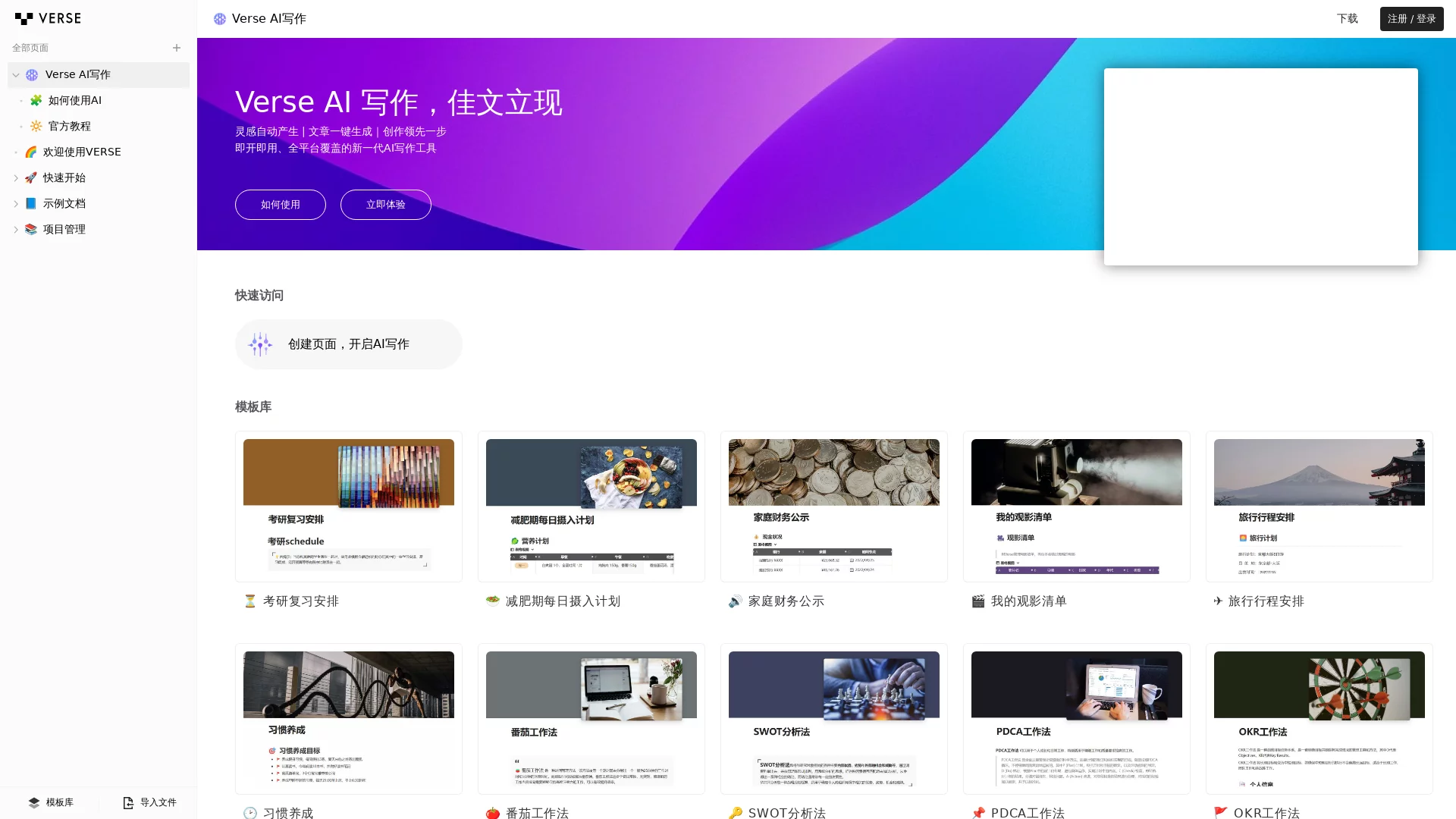
Task: Open the 考研复习安排 template thumbnail
Action: click(349, 507)
